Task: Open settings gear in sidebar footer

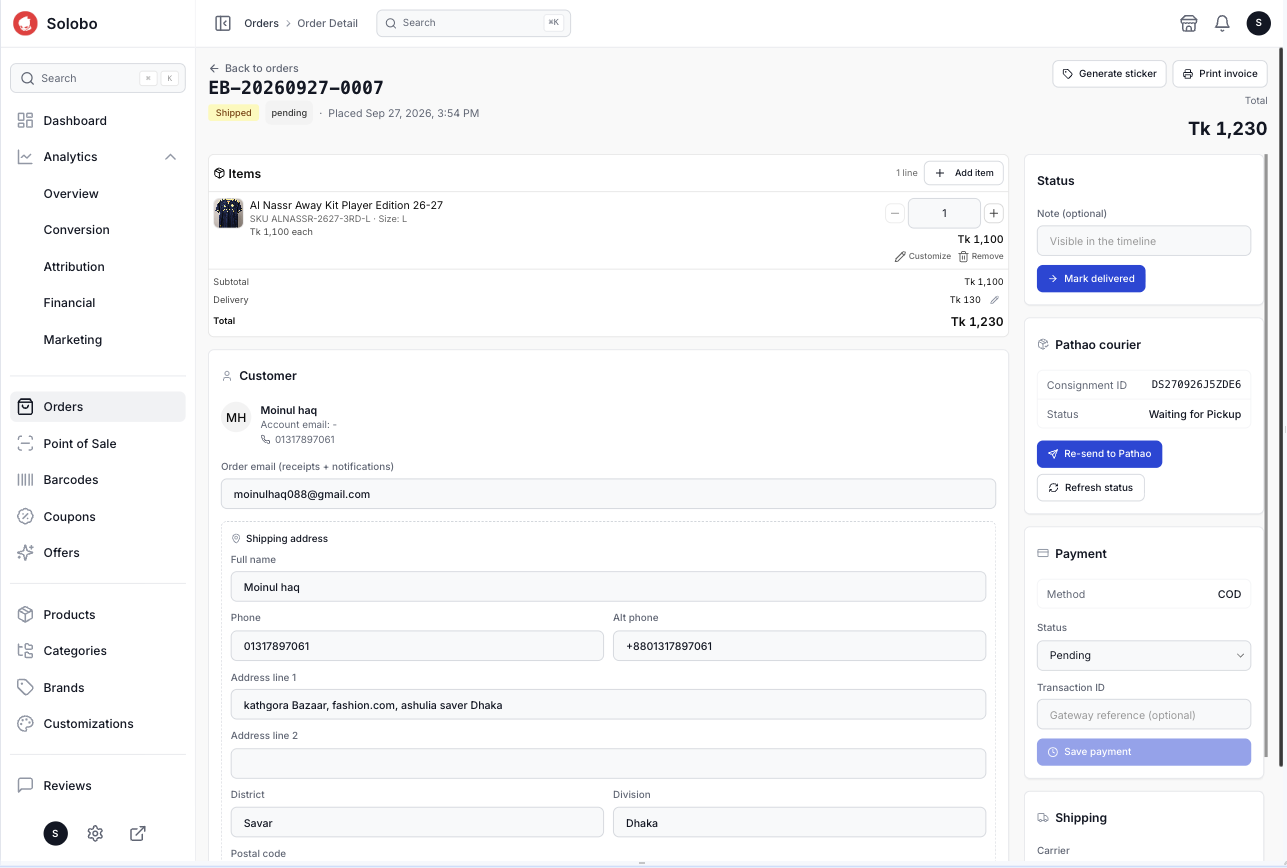Action: 95,833
